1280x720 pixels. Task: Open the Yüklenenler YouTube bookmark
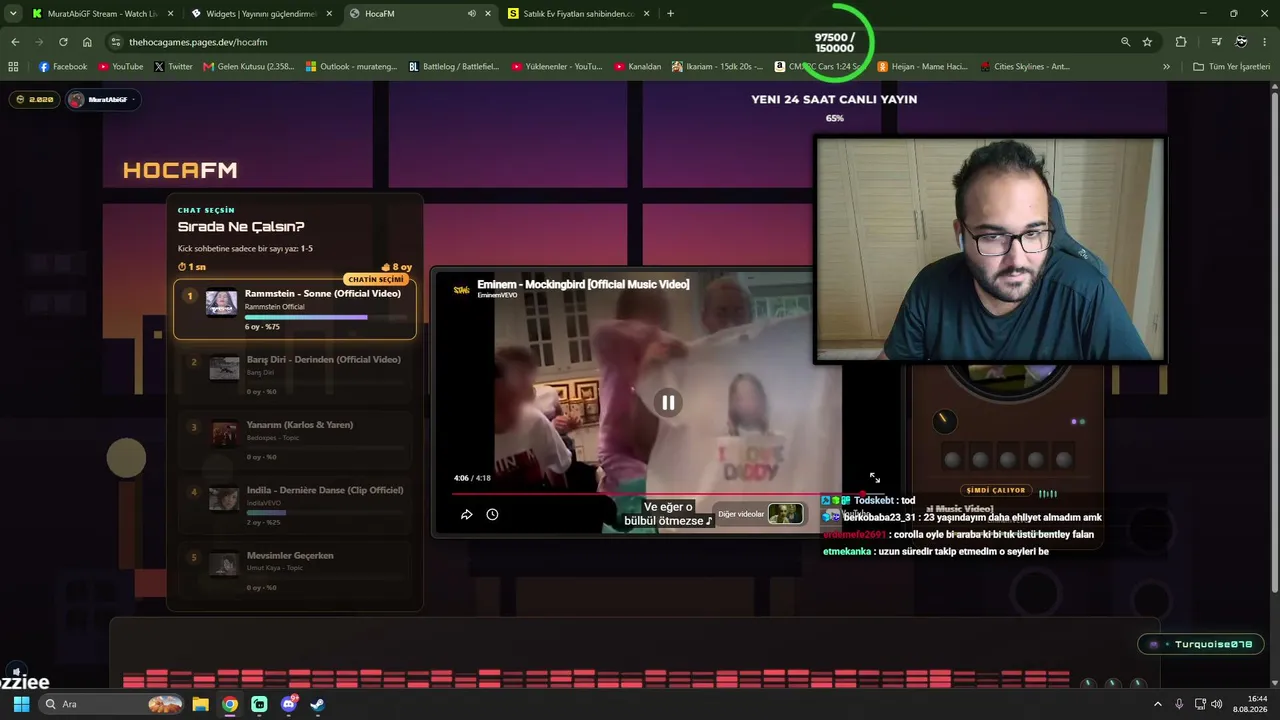(x=557, y=67)
